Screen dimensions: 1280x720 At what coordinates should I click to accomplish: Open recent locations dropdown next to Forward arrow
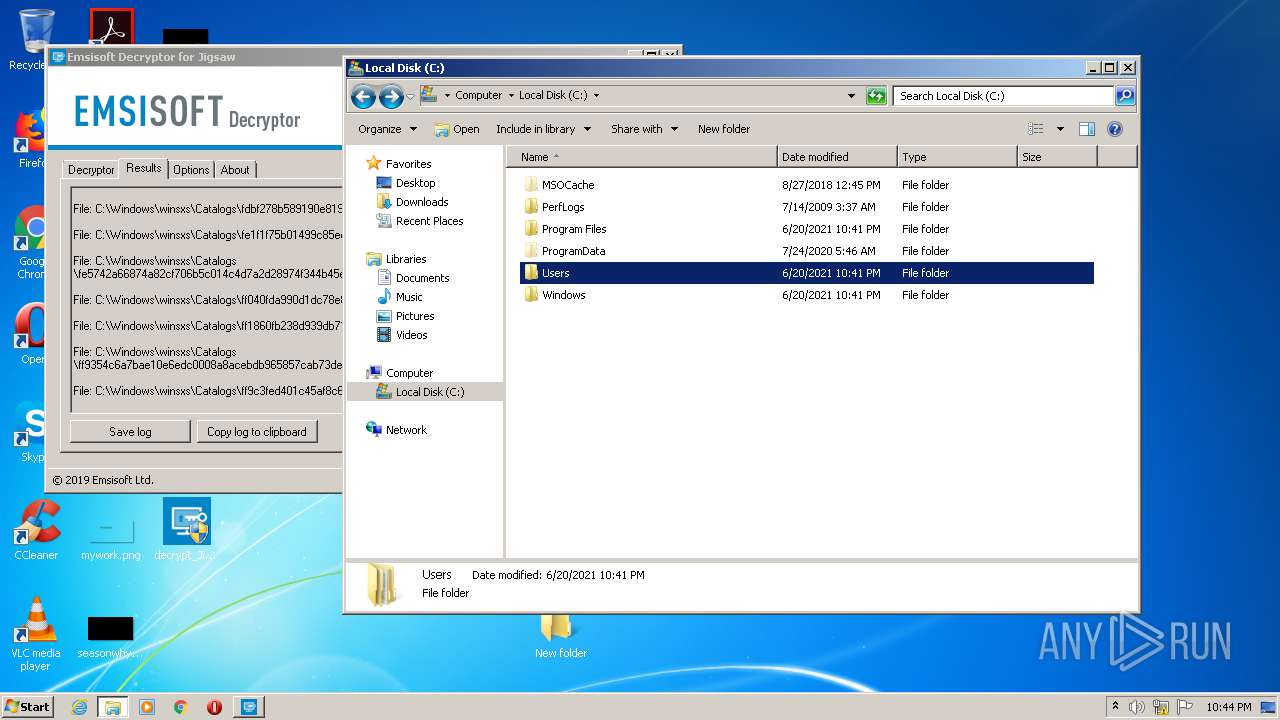pyautogui.click(x=410, y=96)
